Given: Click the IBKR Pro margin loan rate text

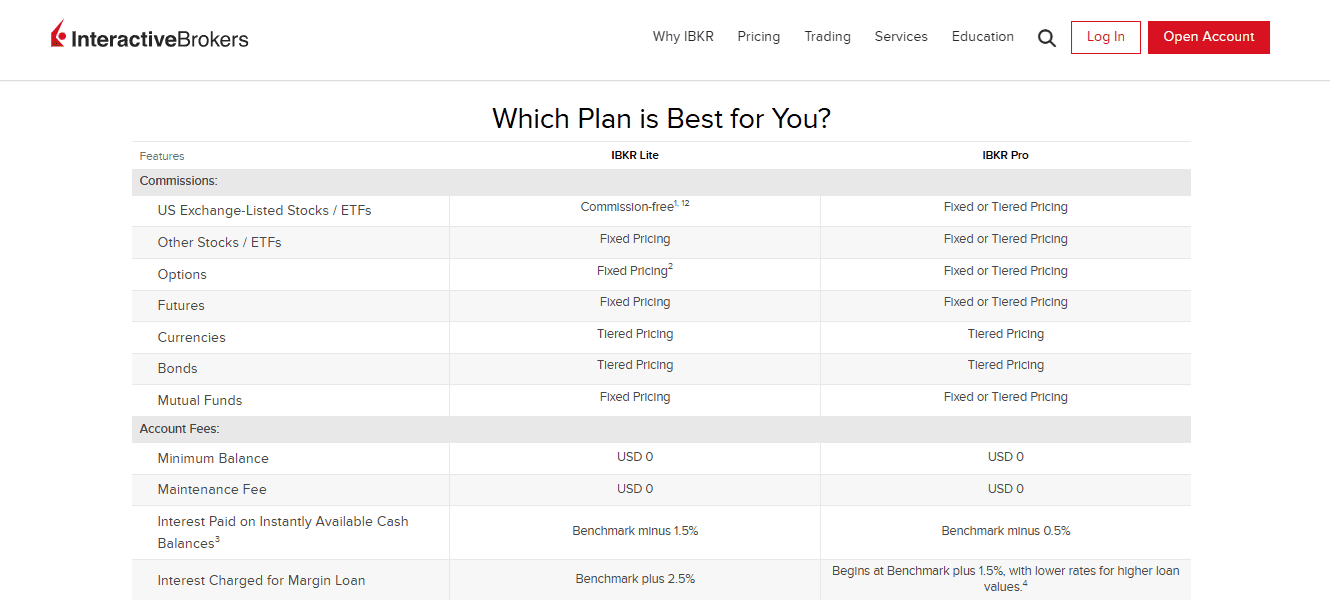Looking at the screenshot, I should pos(1005,578).
